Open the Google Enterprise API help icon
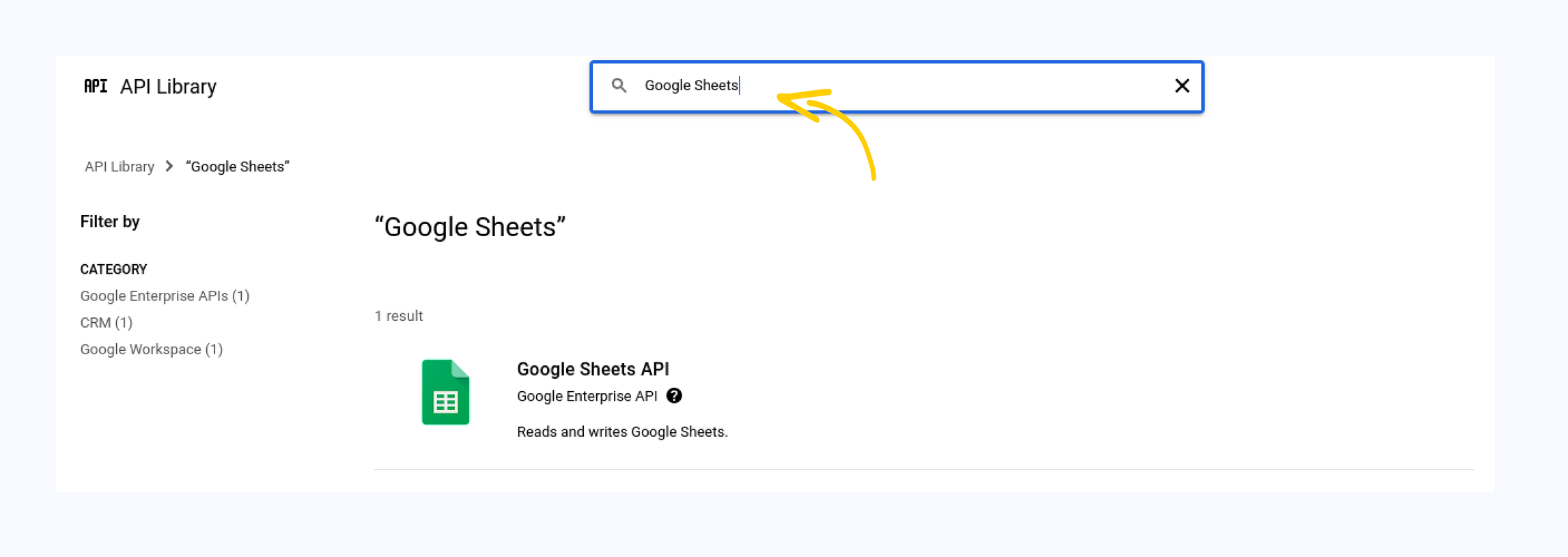 (674, 396)
